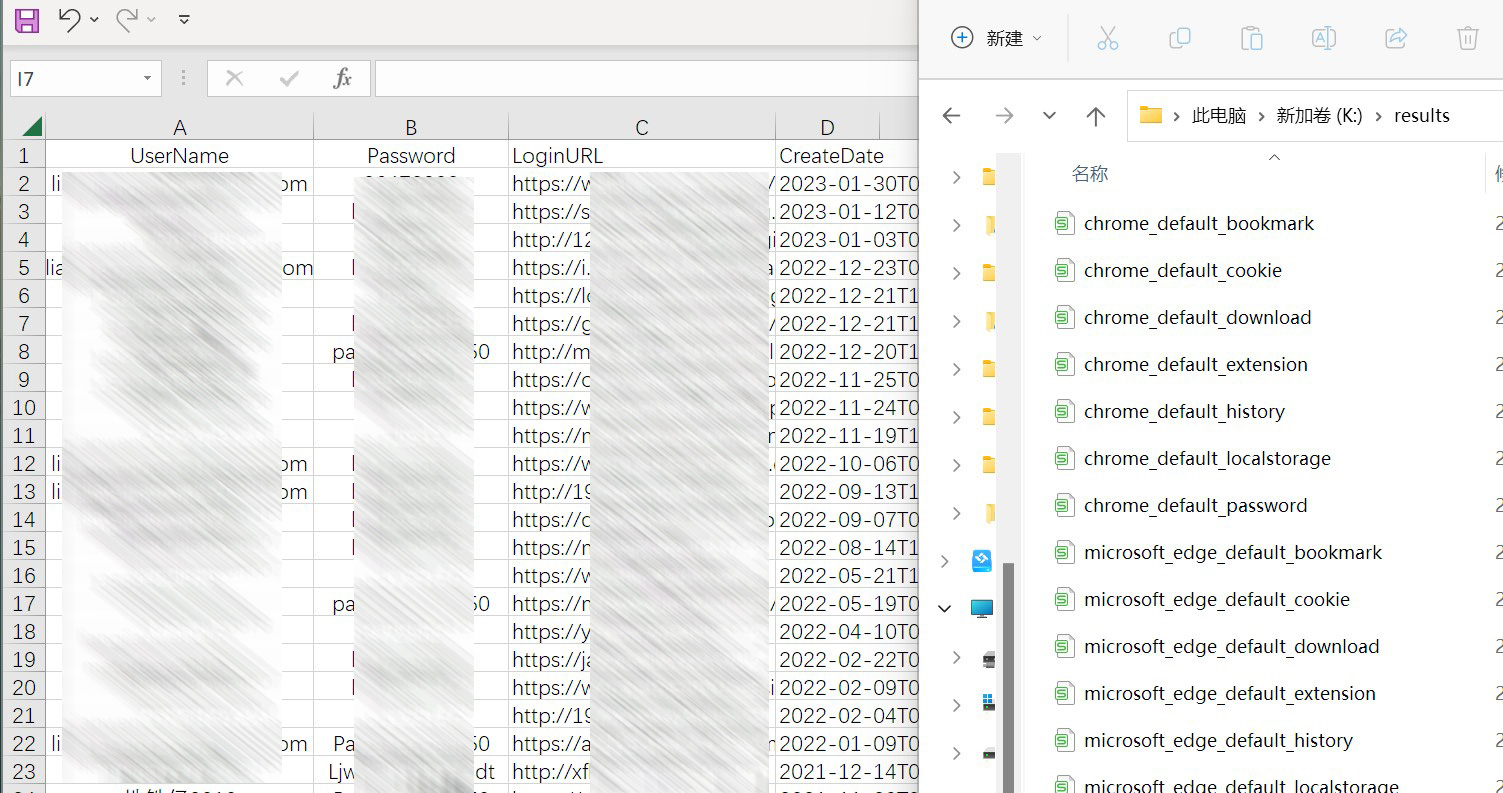Image resolution: width=1503 pixels, height=793 pixels.
Task: Select the blue cloud drive icon in navigation pane
Action: click(982, 561)
